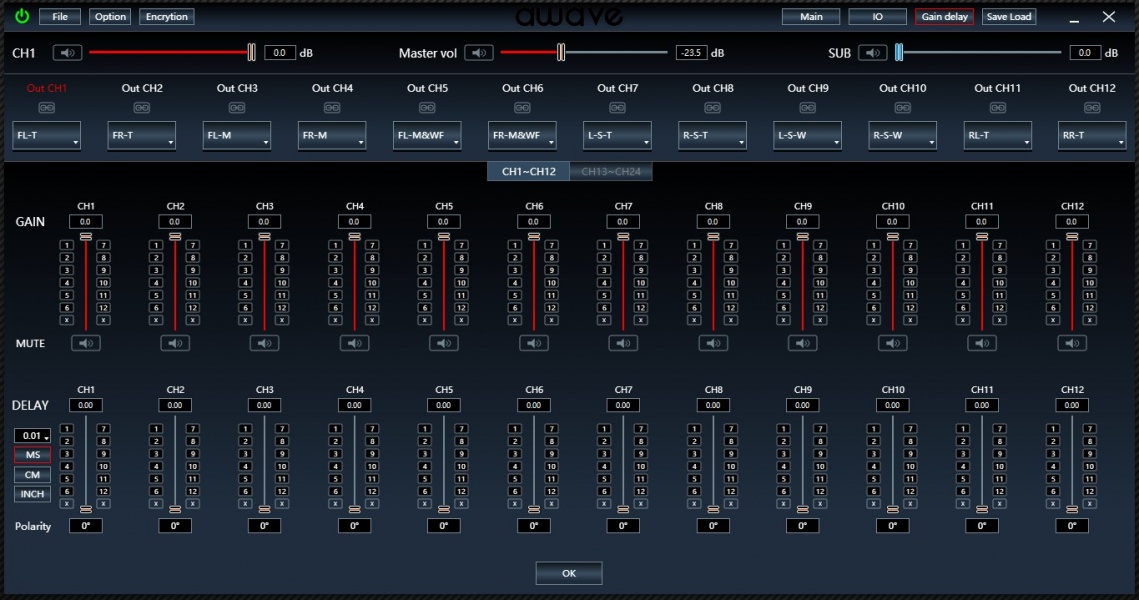Click link icon under Out CH2

click(142, 108)
